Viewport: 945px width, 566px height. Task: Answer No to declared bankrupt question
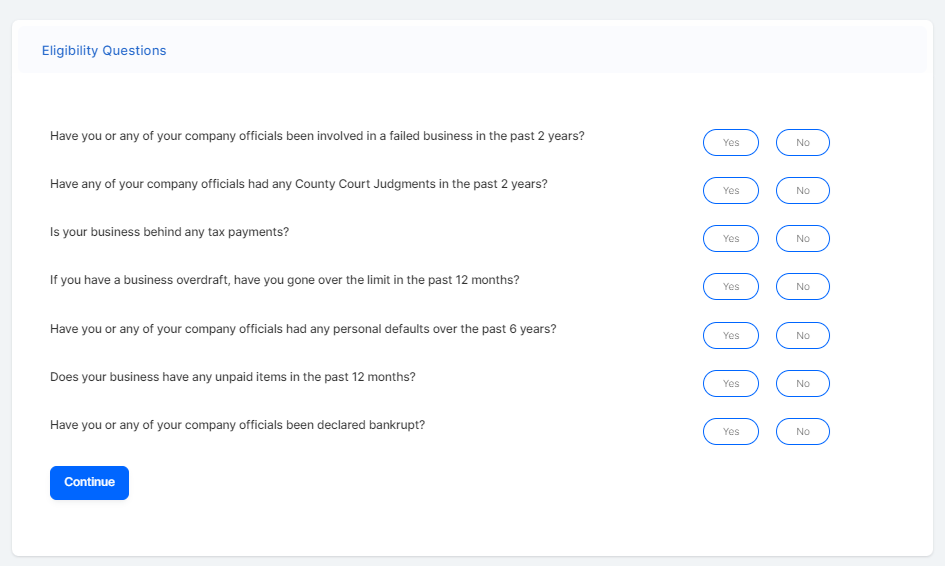coord(803,432)
